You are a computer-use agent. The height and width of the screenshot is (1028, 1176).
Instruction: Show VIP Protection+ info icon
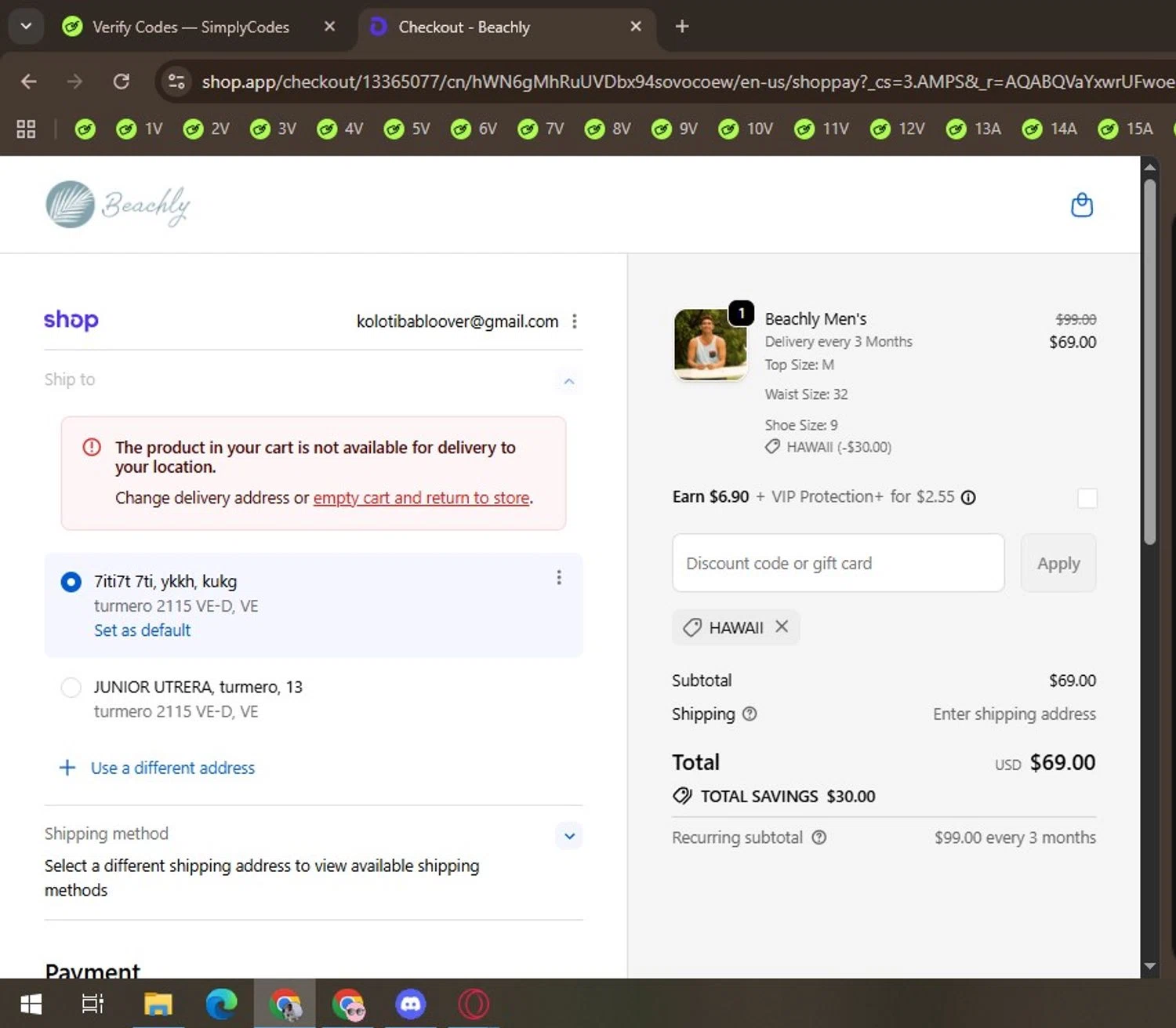[x=968, y=497]
